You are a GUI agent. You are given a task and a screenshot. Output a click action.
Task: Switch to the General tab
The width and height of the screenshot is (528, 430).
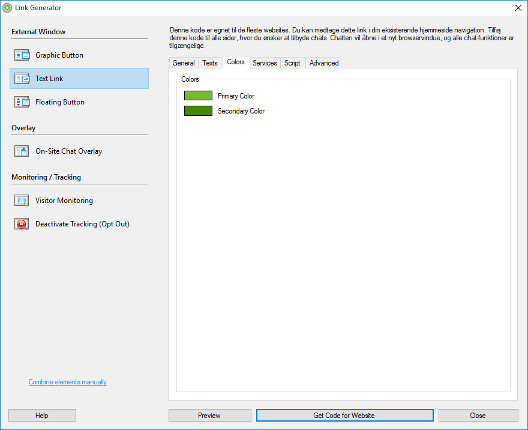pos(184,63)
